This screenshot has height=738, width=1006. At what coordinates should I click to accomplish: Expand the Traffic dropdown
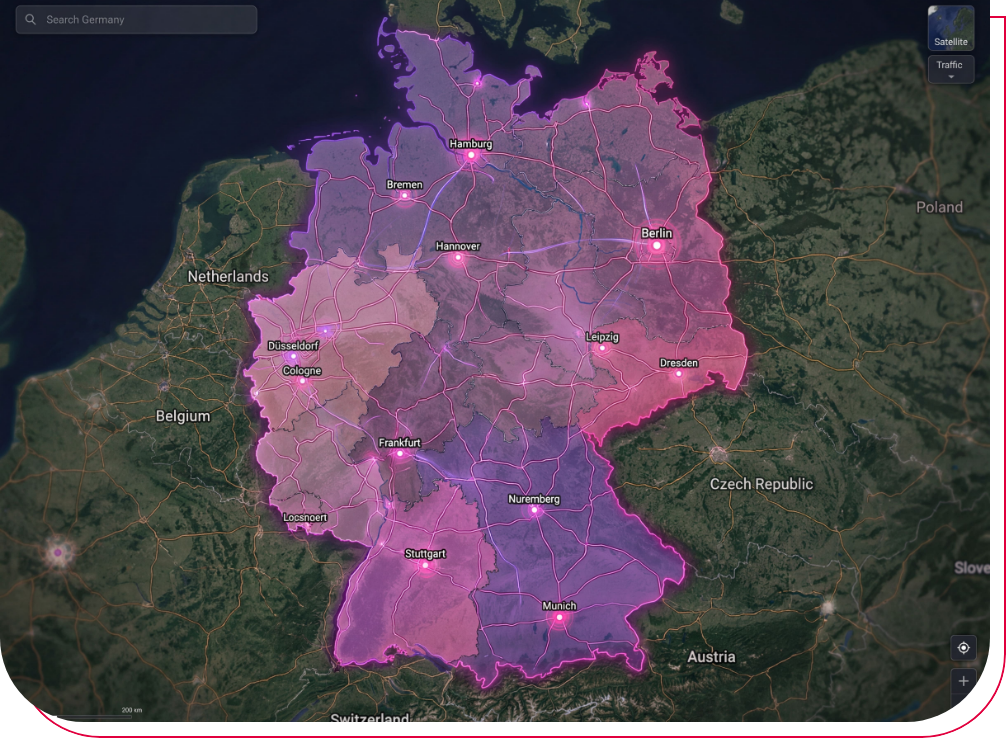(x=950, y=70)
